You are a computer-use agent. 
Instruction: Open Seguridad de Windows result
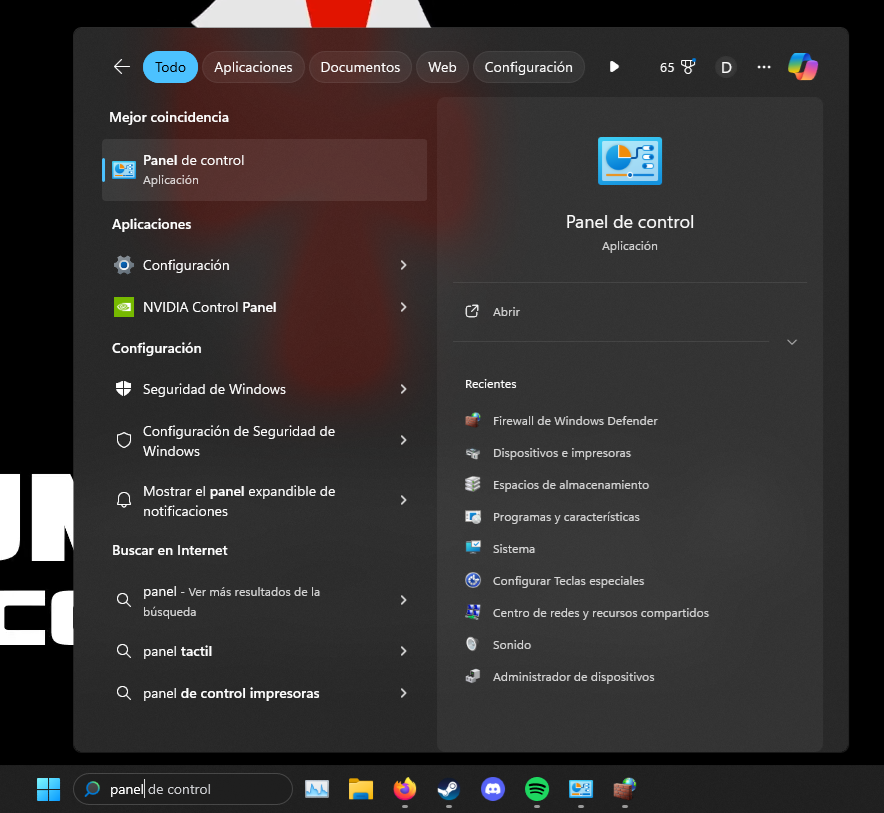click(264, 389)
